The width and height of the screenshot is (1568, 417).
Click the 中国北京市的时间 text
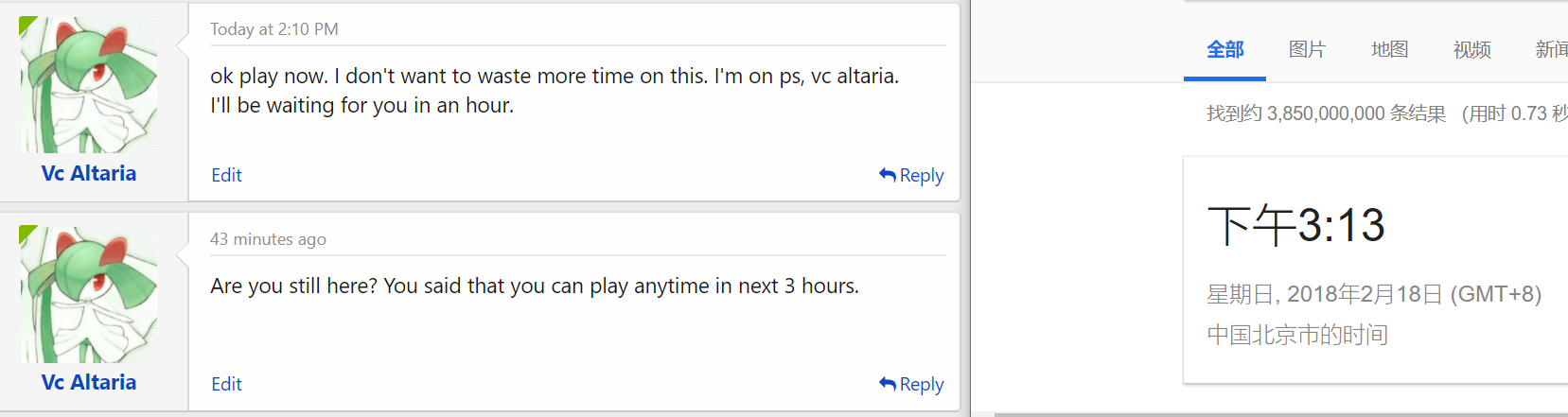click(1297, 335)
